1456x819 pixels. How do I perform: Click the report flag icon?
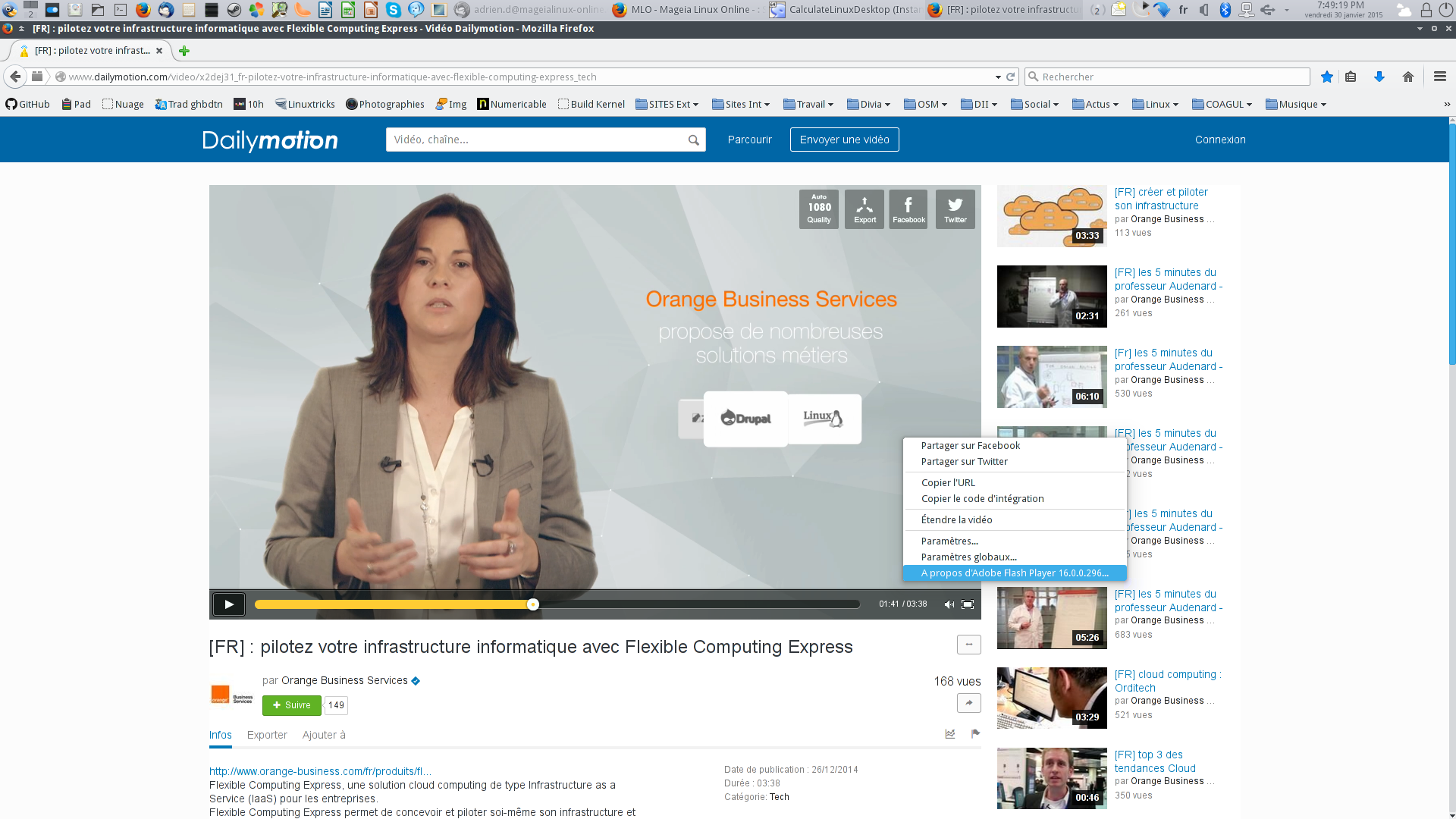click(x=975, y=733)
